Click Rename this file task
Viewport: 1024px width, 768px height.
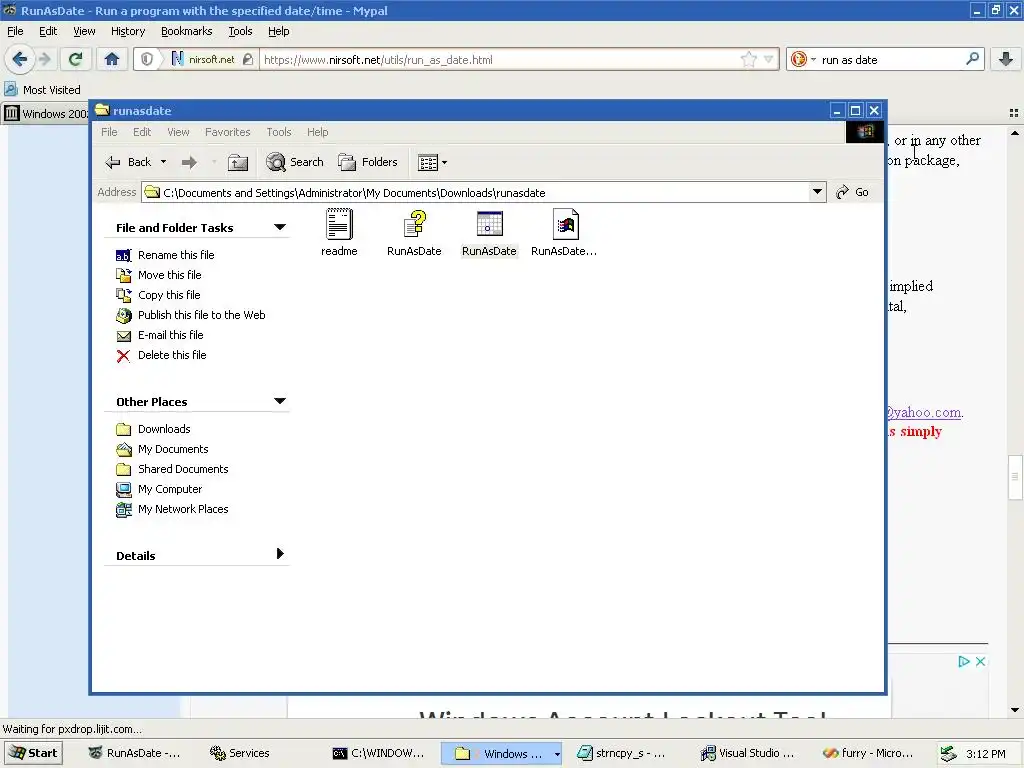[x=176, y=255]
